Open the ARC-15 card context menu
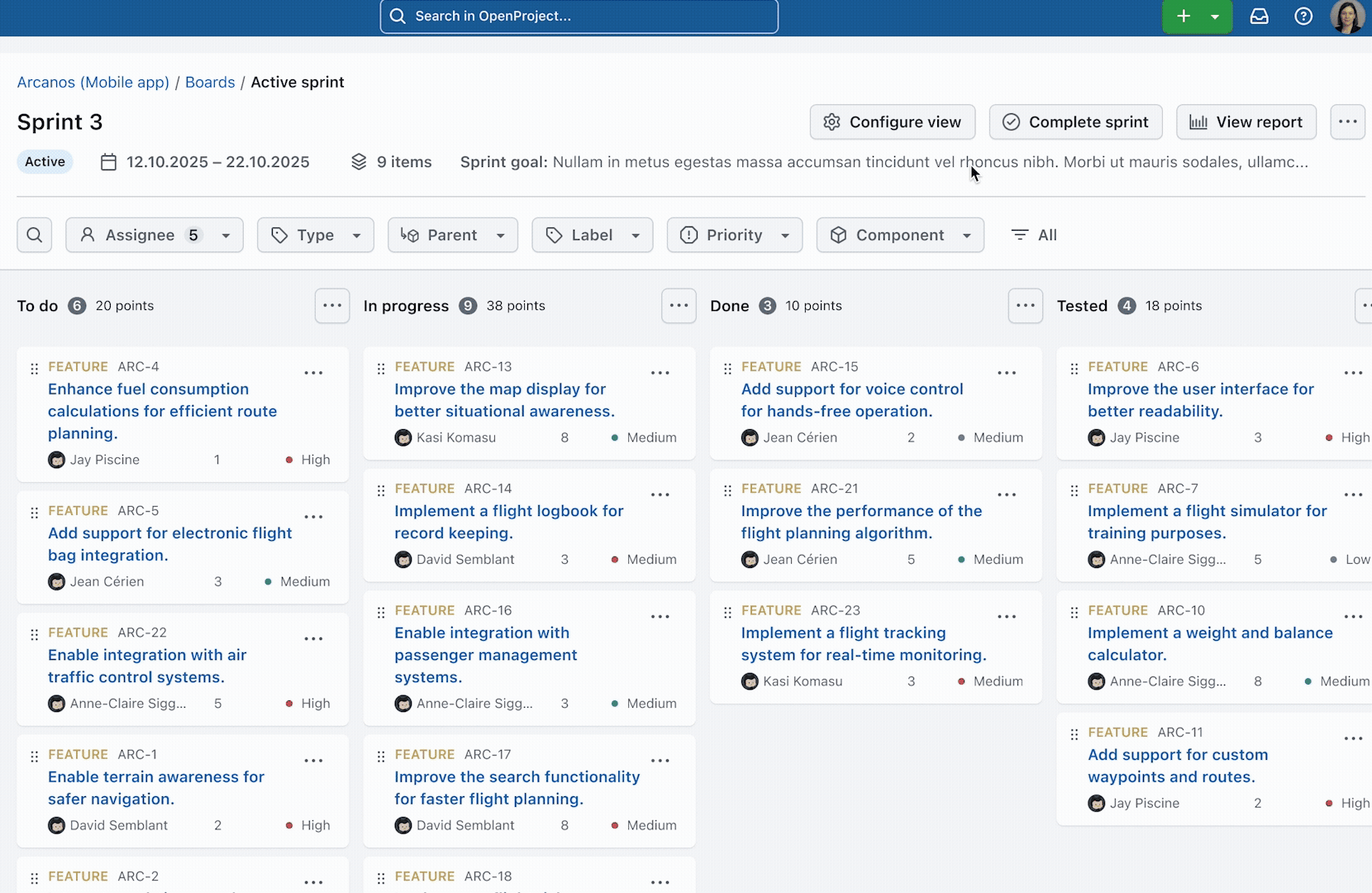1372x893 pixels. (1007, 373)
